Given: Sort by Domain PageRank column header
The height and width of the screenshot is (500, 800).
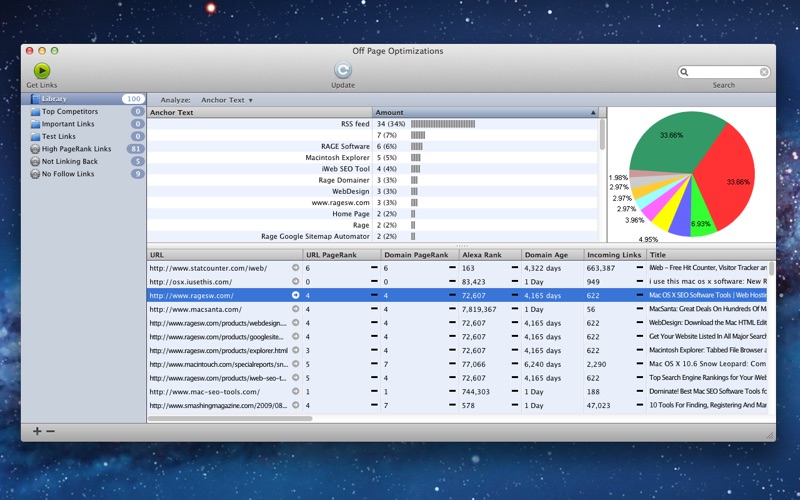Looking at the screenshot, I should [420, 255].
